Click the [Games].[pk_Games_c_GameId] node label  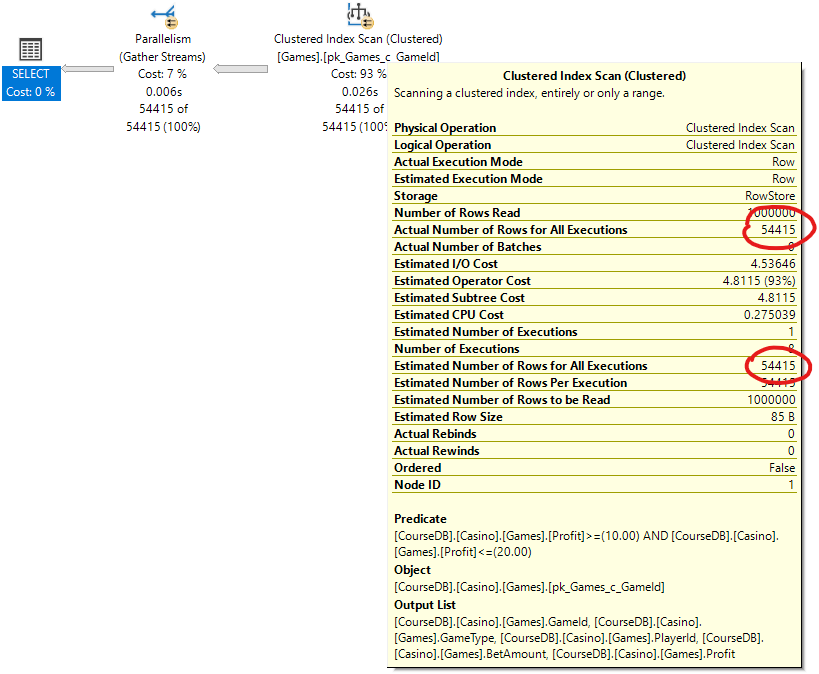point(358,56)
